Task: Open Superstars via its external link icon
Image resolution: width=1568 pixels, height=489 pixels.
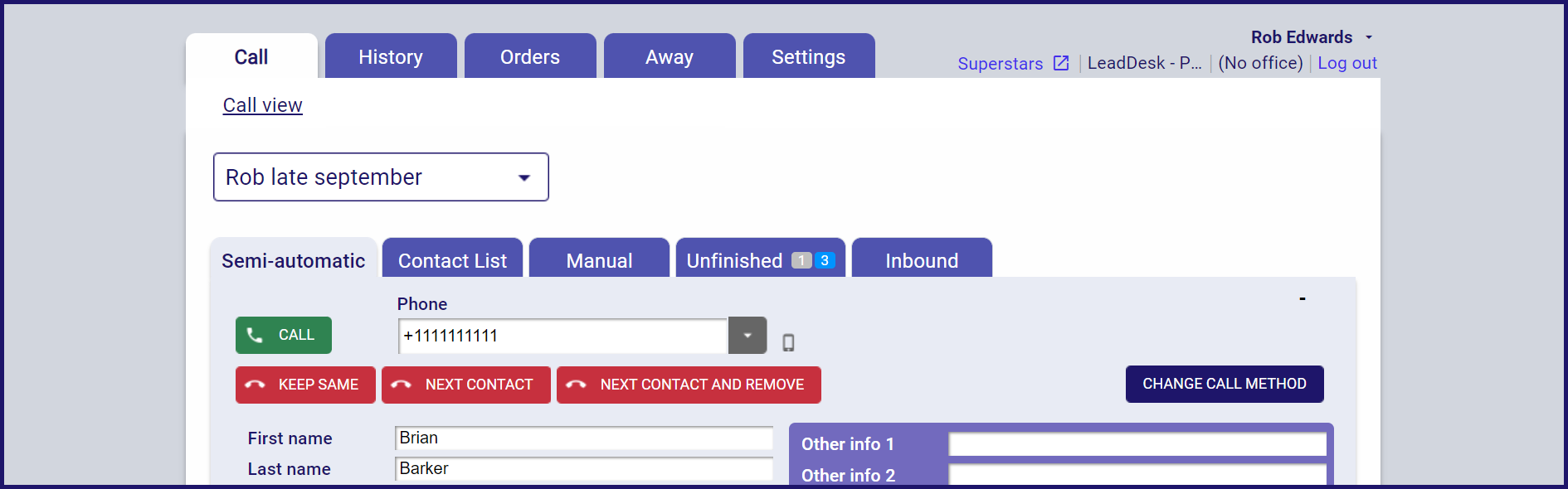Action: coord(1060,62)
